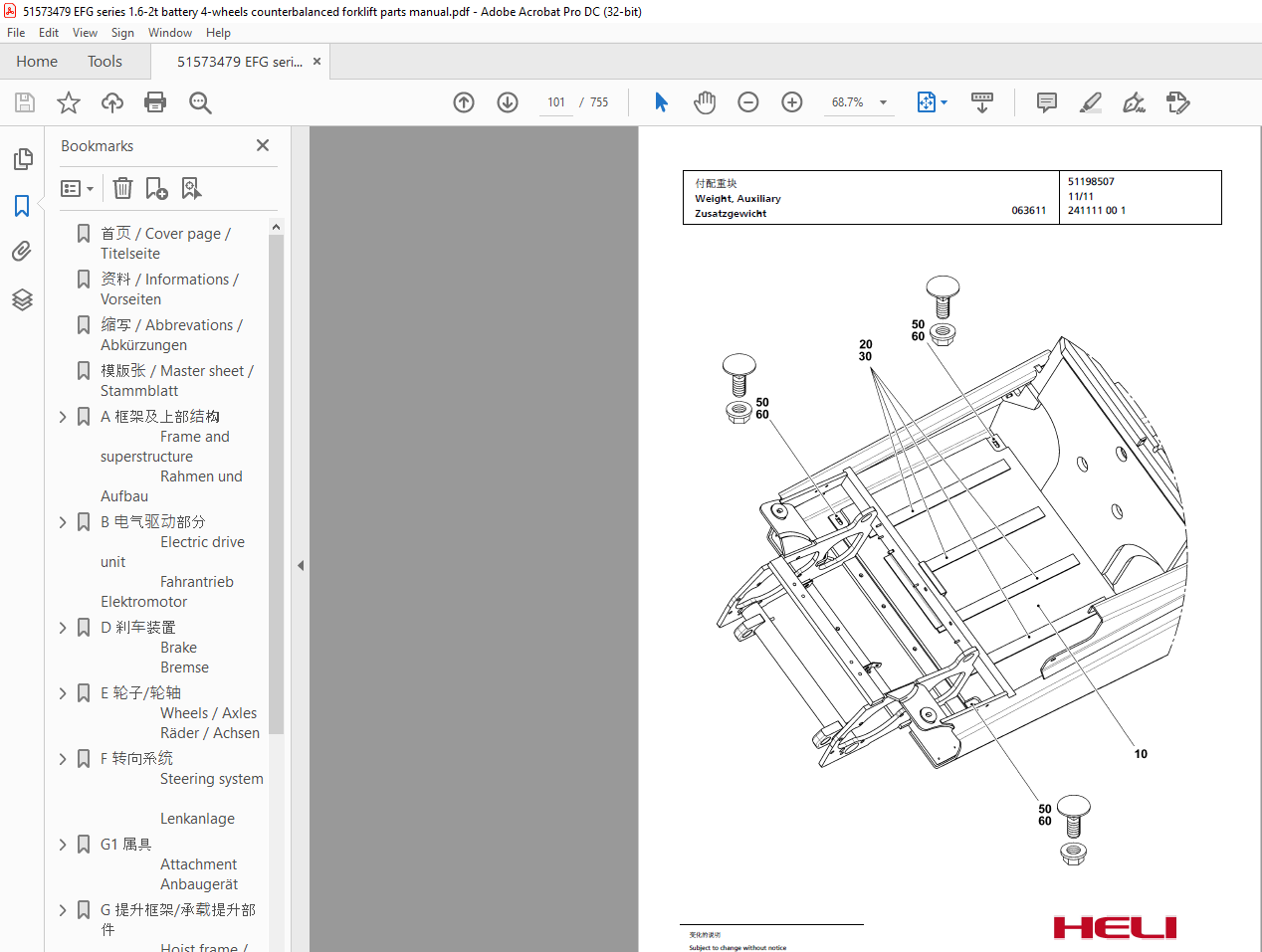The width and height of the screenshot is (1262, 952).
Task: Click the stamp tool icon
Action: pyautogui.click(x=1178, y=102)
